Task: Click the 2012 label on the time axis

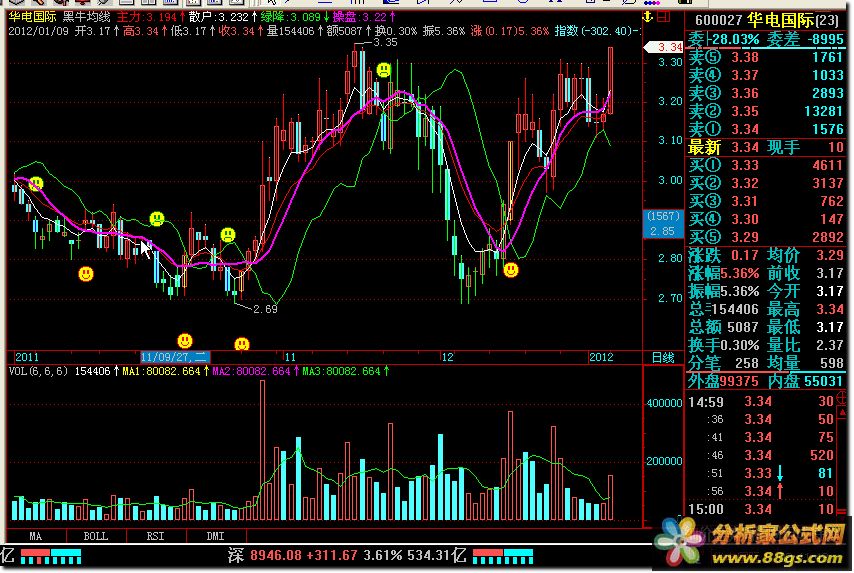Action: [x=601, y=357]
